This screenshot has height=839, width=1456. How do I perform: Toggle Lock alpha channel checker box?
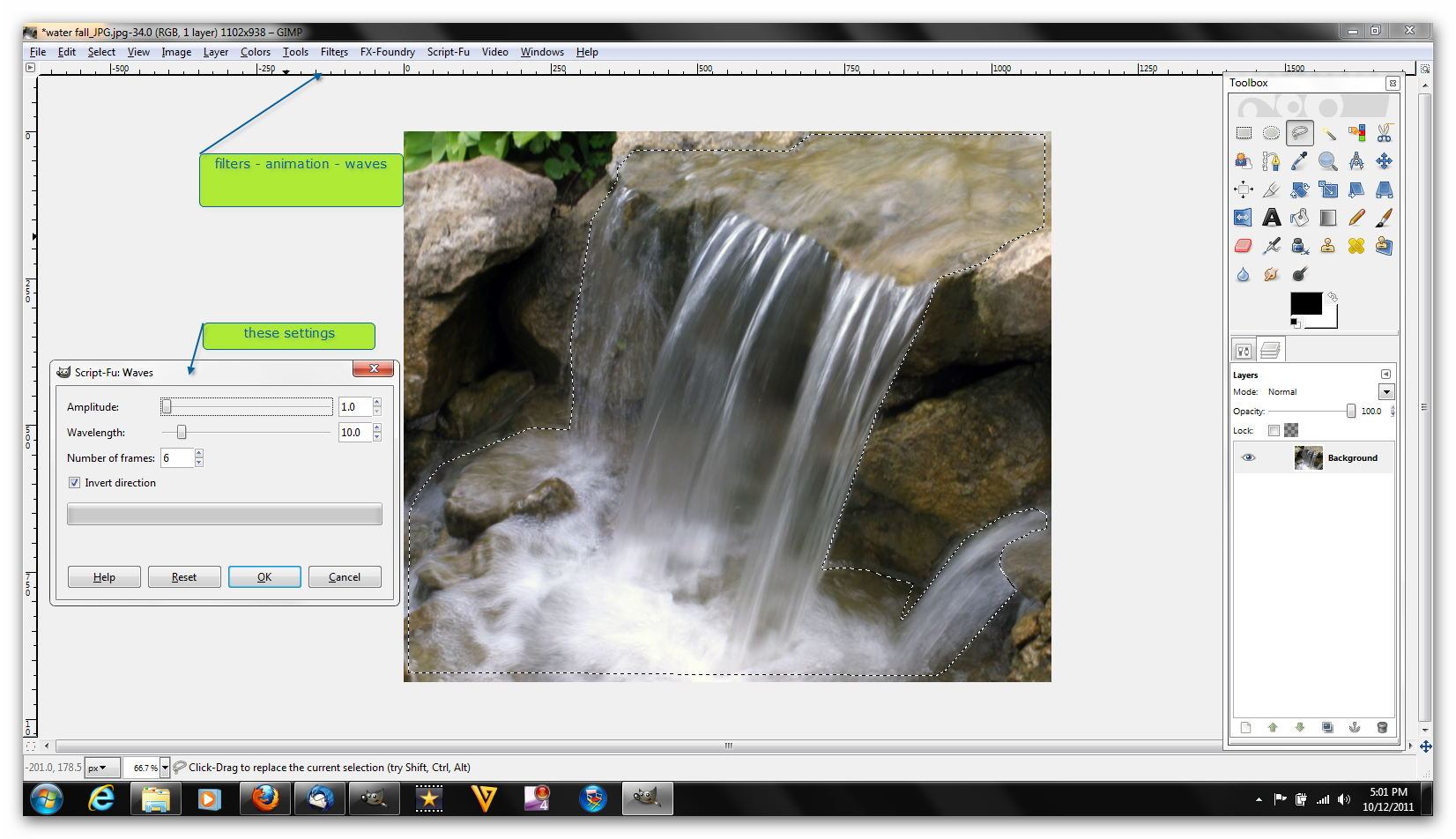click(x=1291, y=430)
